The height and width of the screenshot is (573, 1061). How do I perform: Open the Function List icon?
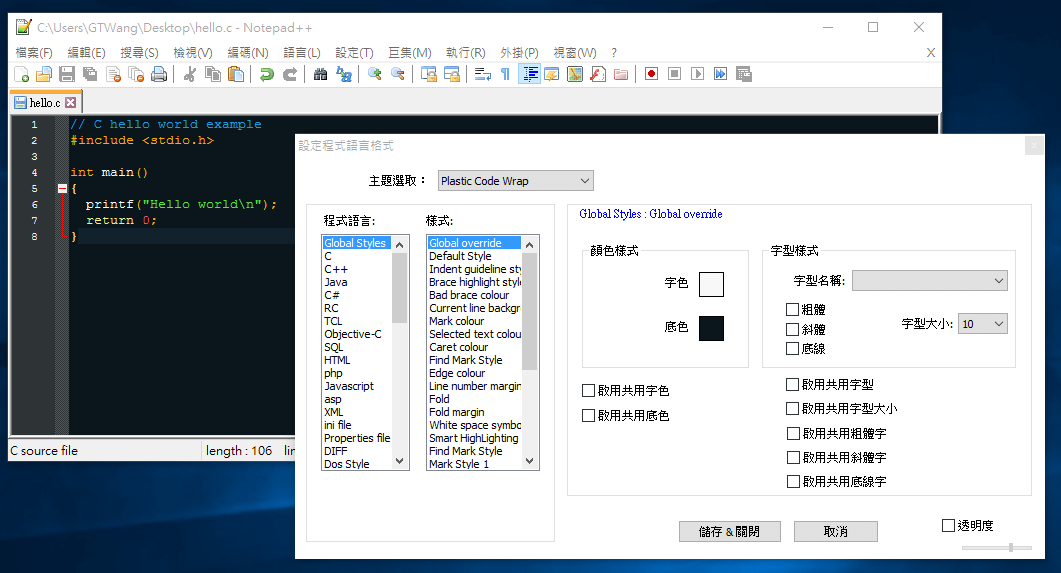pyautogui.click(x=598, y=74)
